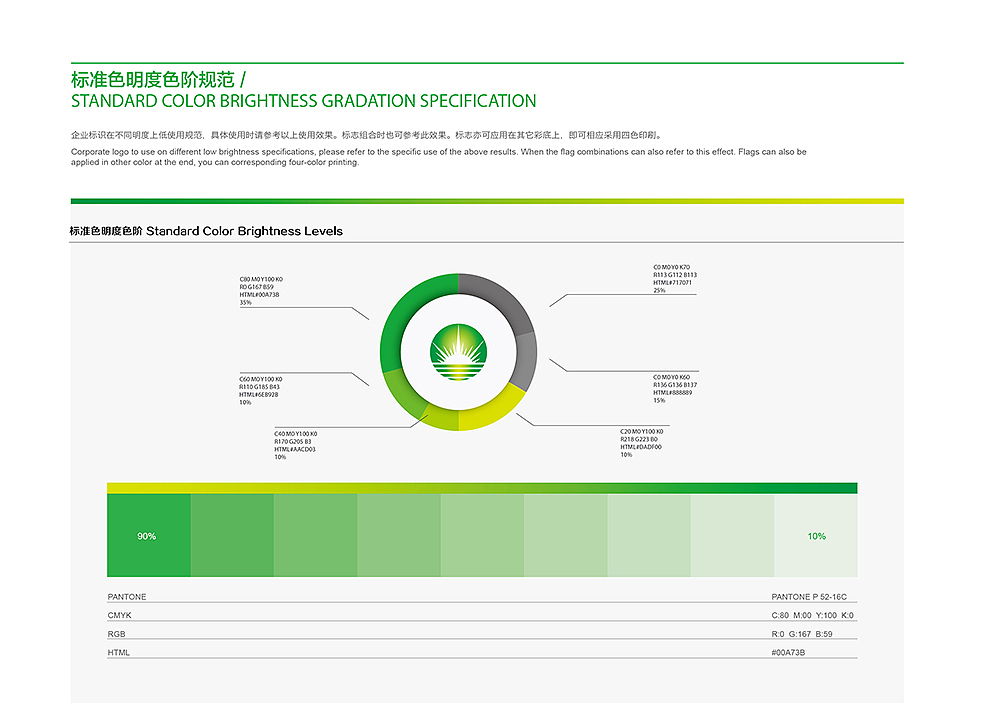
Task: Click the value 'R:0 G:167 B:59'
Action: [x=802, y=634]
